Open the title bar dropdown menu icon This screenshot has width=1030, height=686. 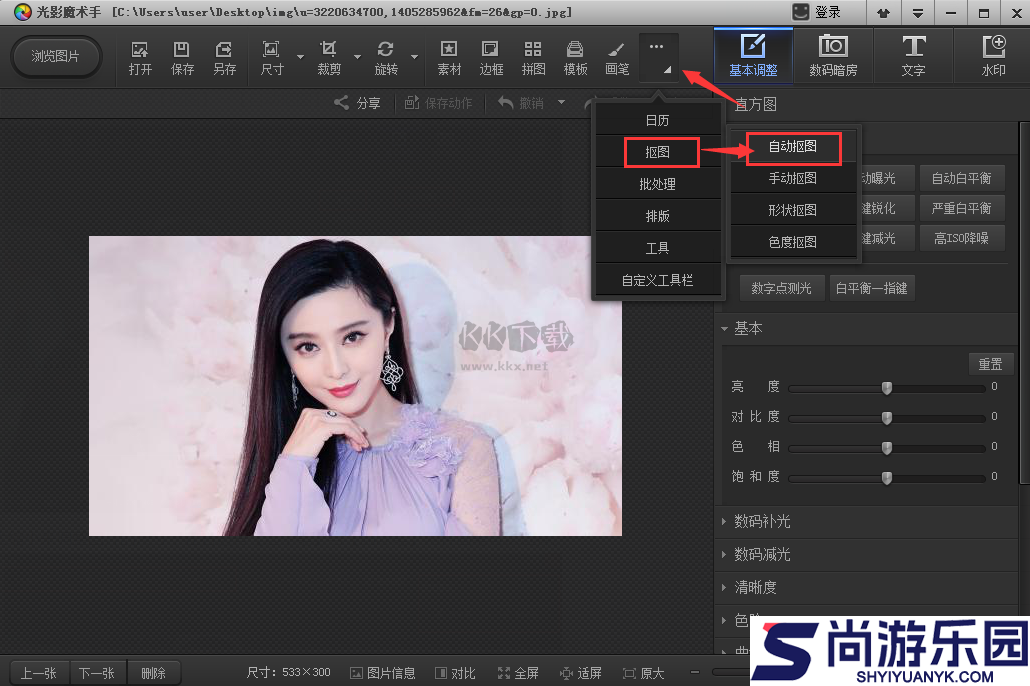[x=918, y=12]
